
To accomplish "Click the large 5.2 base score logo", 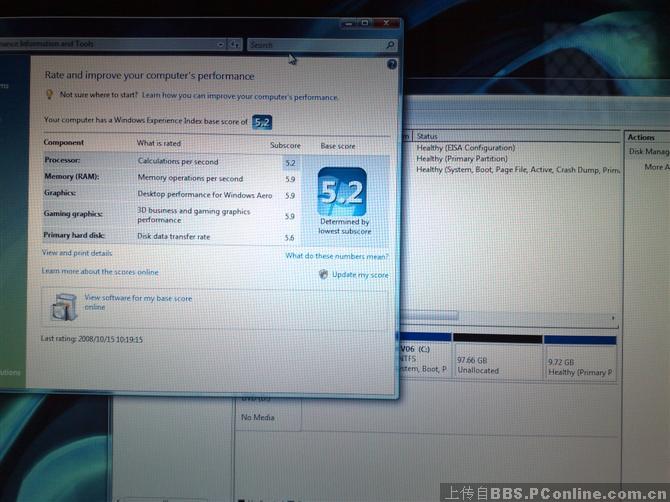I will click(x=342, y=192).
